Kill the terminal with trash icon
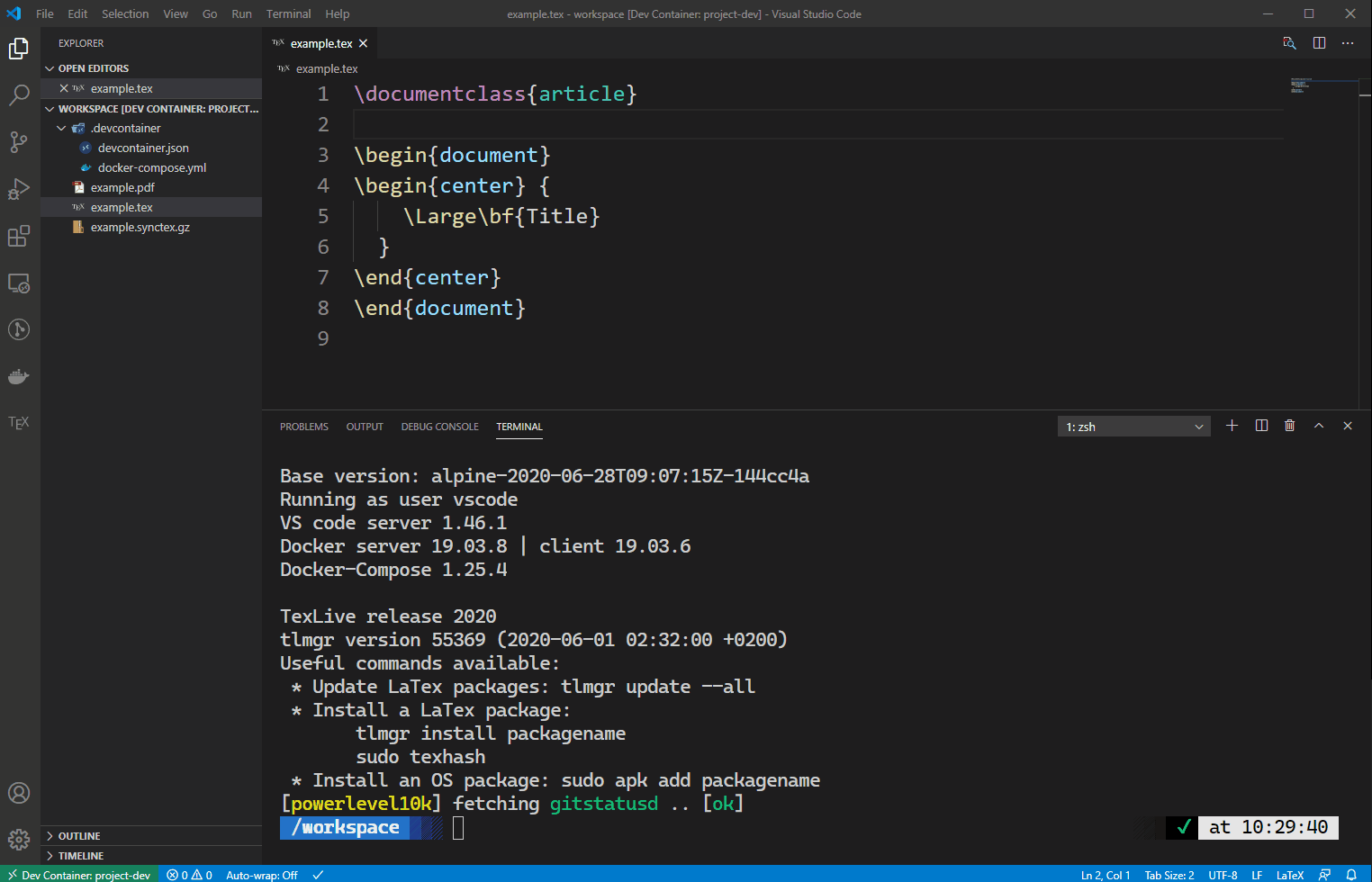1372x882 pixels. (1289, 426)
